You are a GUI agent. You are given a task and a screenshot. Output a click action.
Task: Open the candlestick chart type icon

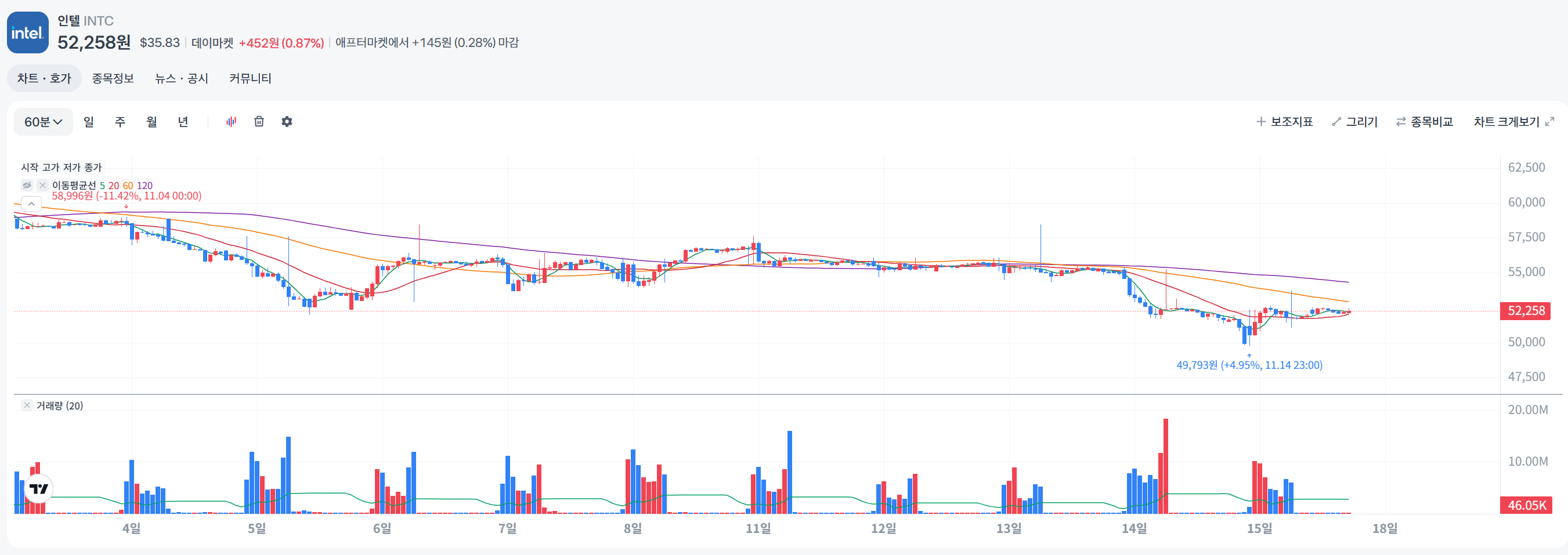pos(232,122)
